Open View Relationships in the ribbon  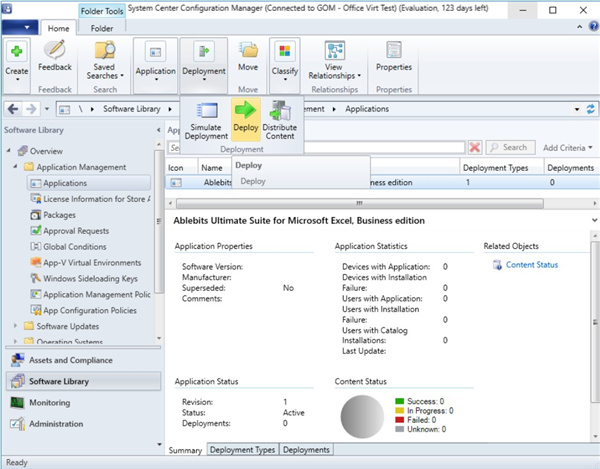(x=334, y=61)
